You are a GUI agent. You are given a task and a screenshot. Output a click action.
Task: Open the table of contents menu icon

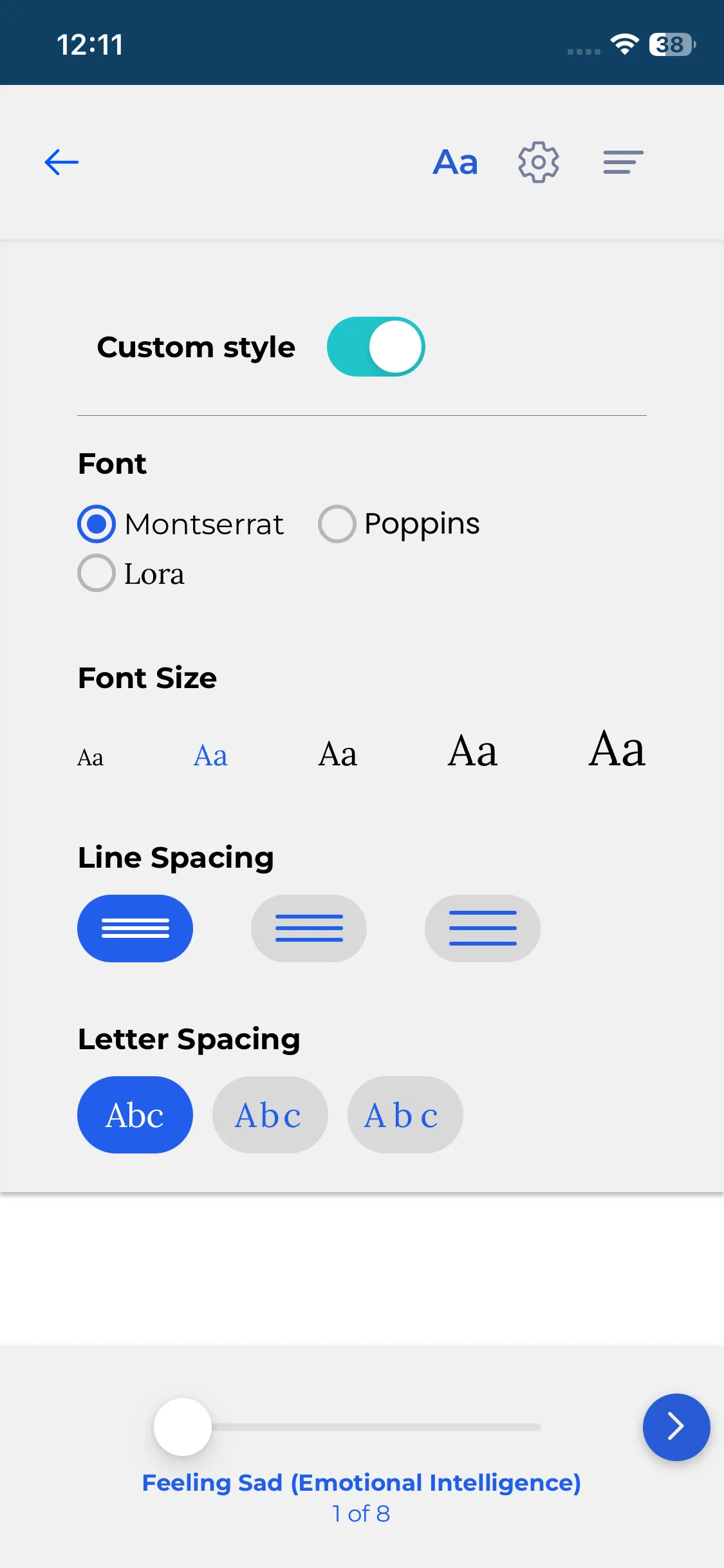click(x=623, y=162)
